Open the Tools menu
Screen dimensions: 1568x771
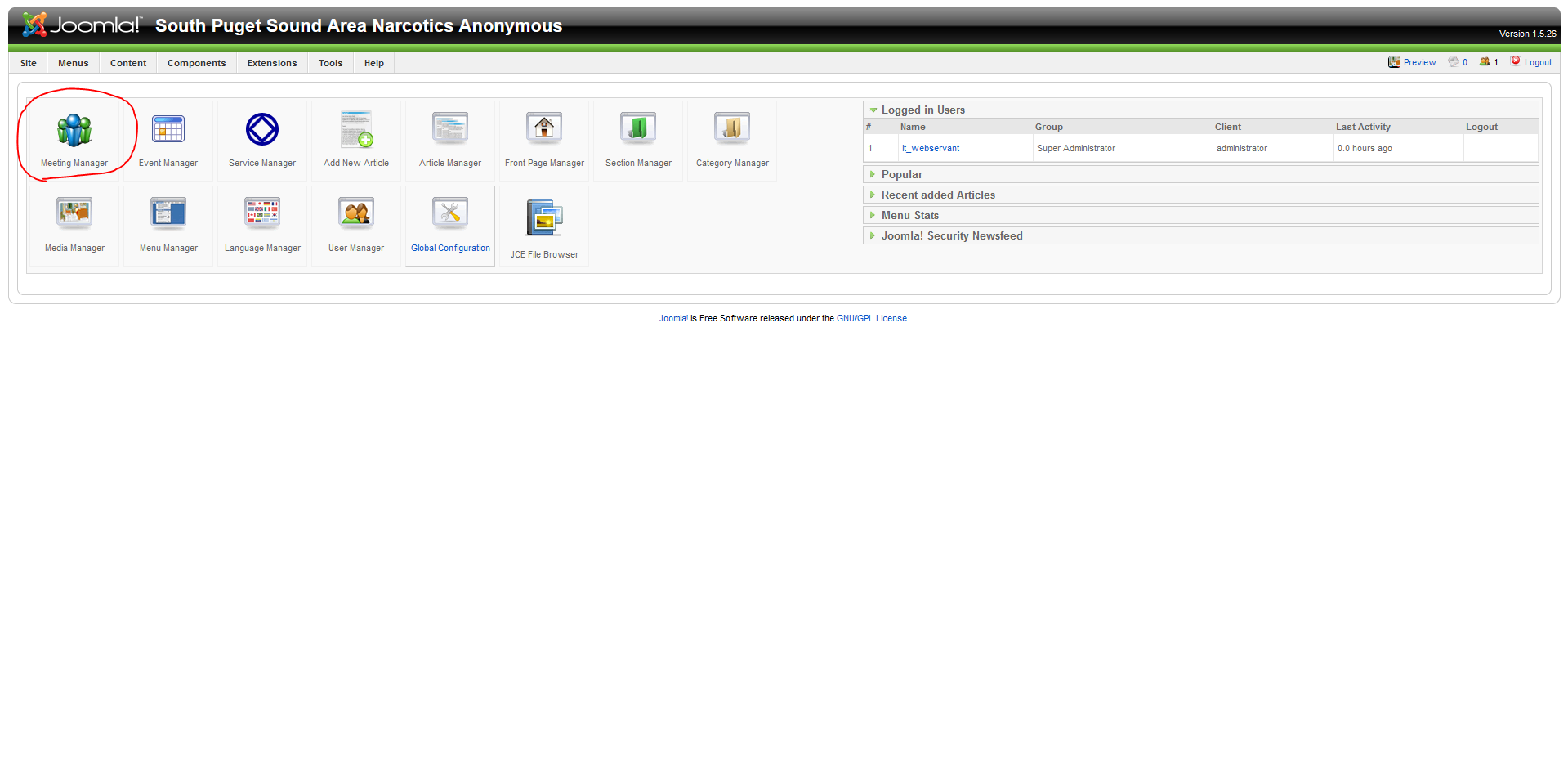coord(331,63)
